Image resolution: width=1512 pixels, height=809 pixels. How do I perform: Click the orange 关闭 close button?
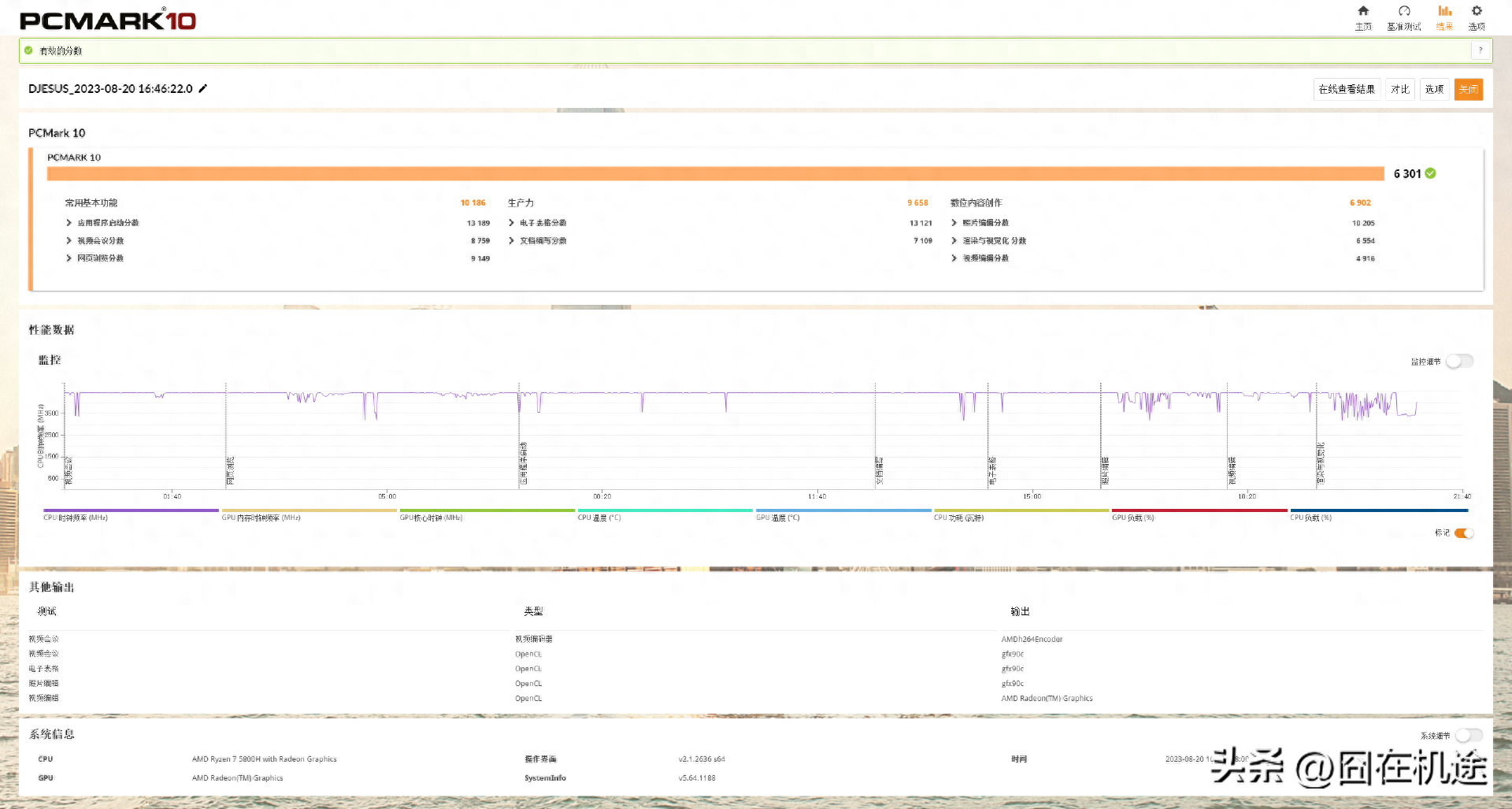click(1469, 89)
